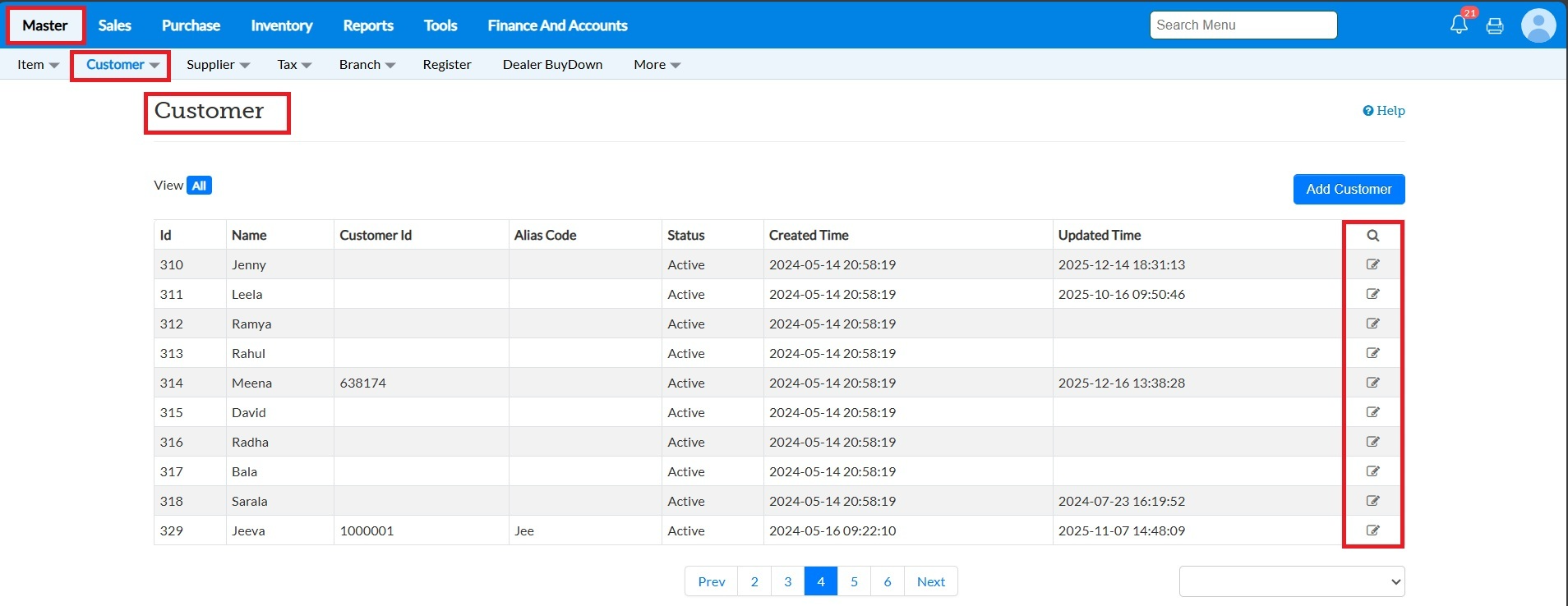Open the Supplier dropdown
The height and width of the screenshot is (606, 1568).
(x=218, y=65)
